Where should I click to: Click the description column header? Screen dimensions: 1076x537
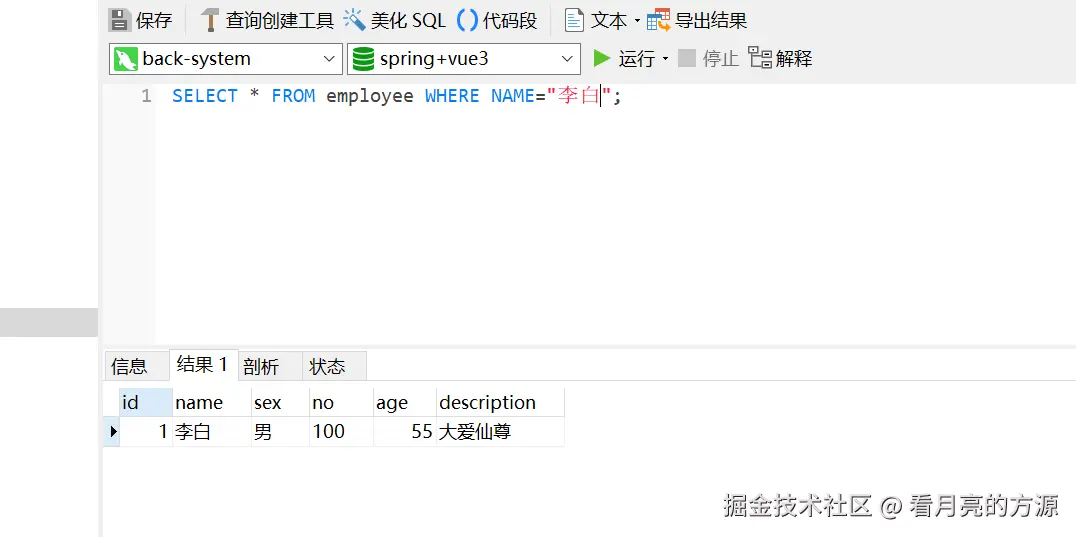point(500,402)
